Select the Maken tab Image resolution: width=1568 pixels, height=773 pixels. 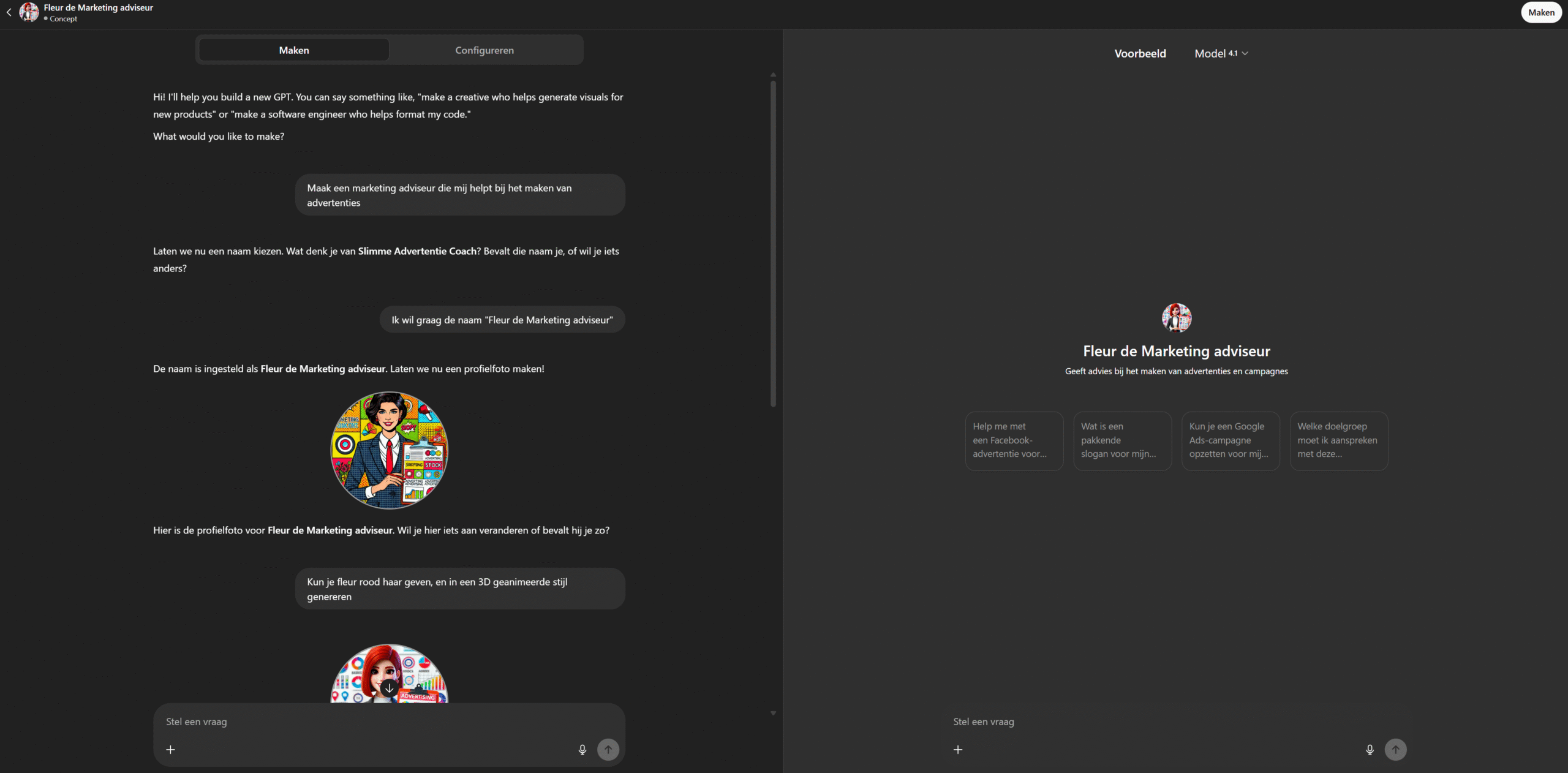(x=294, y=50)
